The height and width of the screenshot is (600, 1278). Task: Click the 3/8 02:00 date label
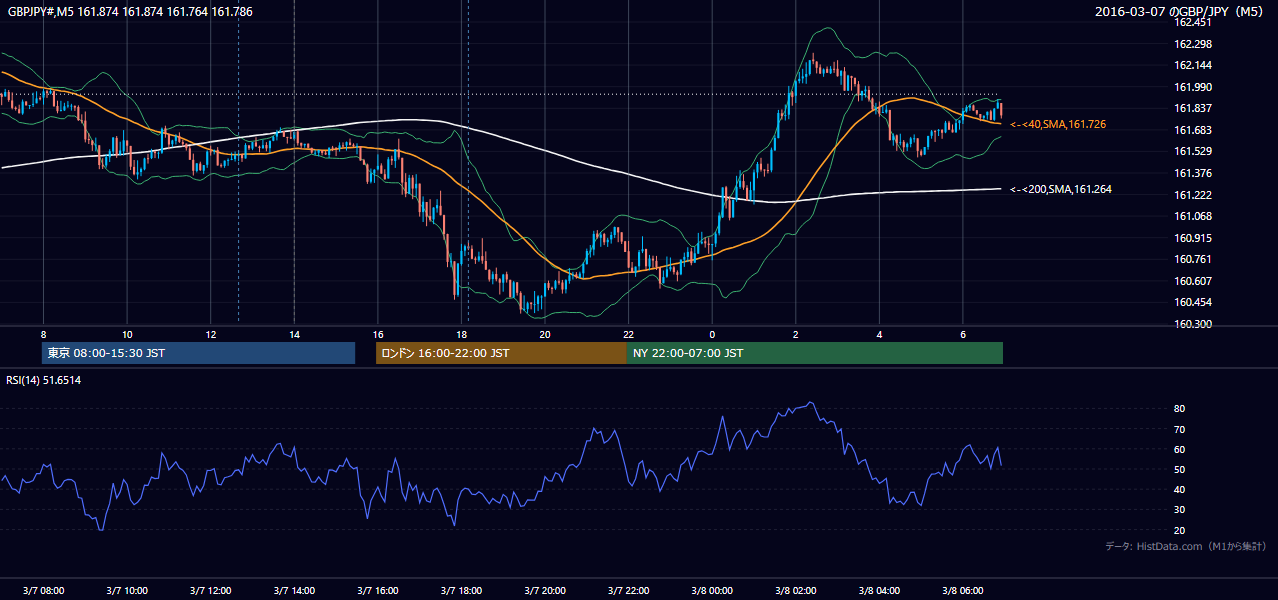795,590
